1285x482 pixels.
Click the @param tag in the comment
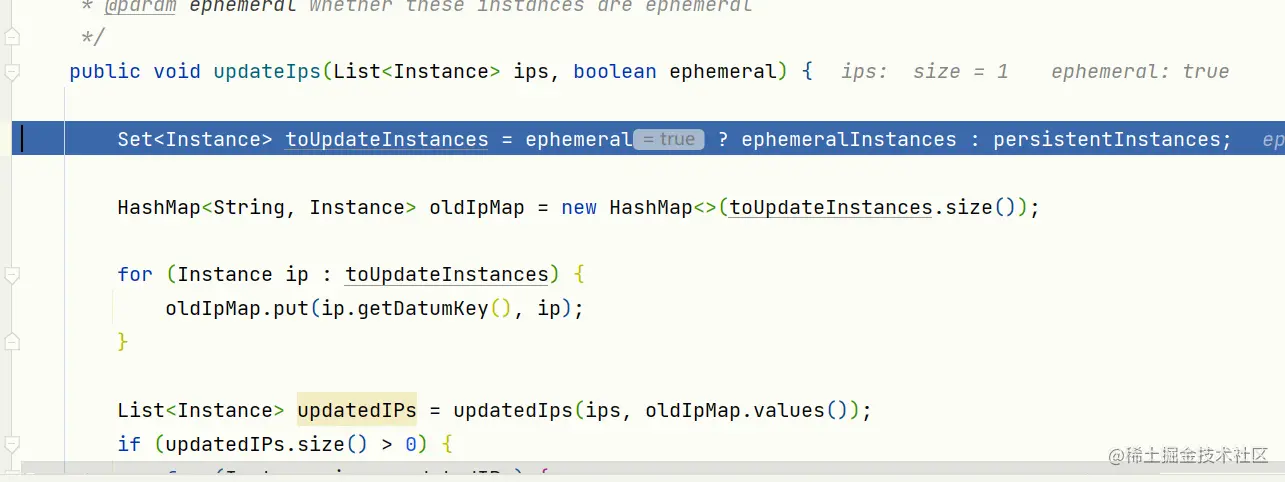pos(140,7)
